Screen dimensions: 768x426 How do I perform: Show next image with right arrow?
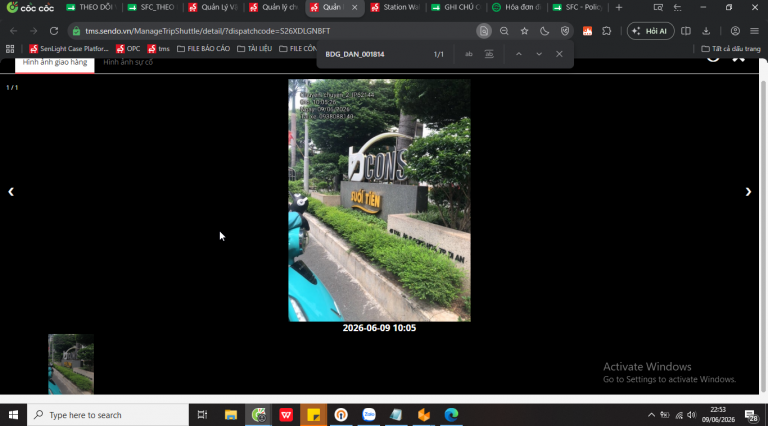tap(748, 192)
